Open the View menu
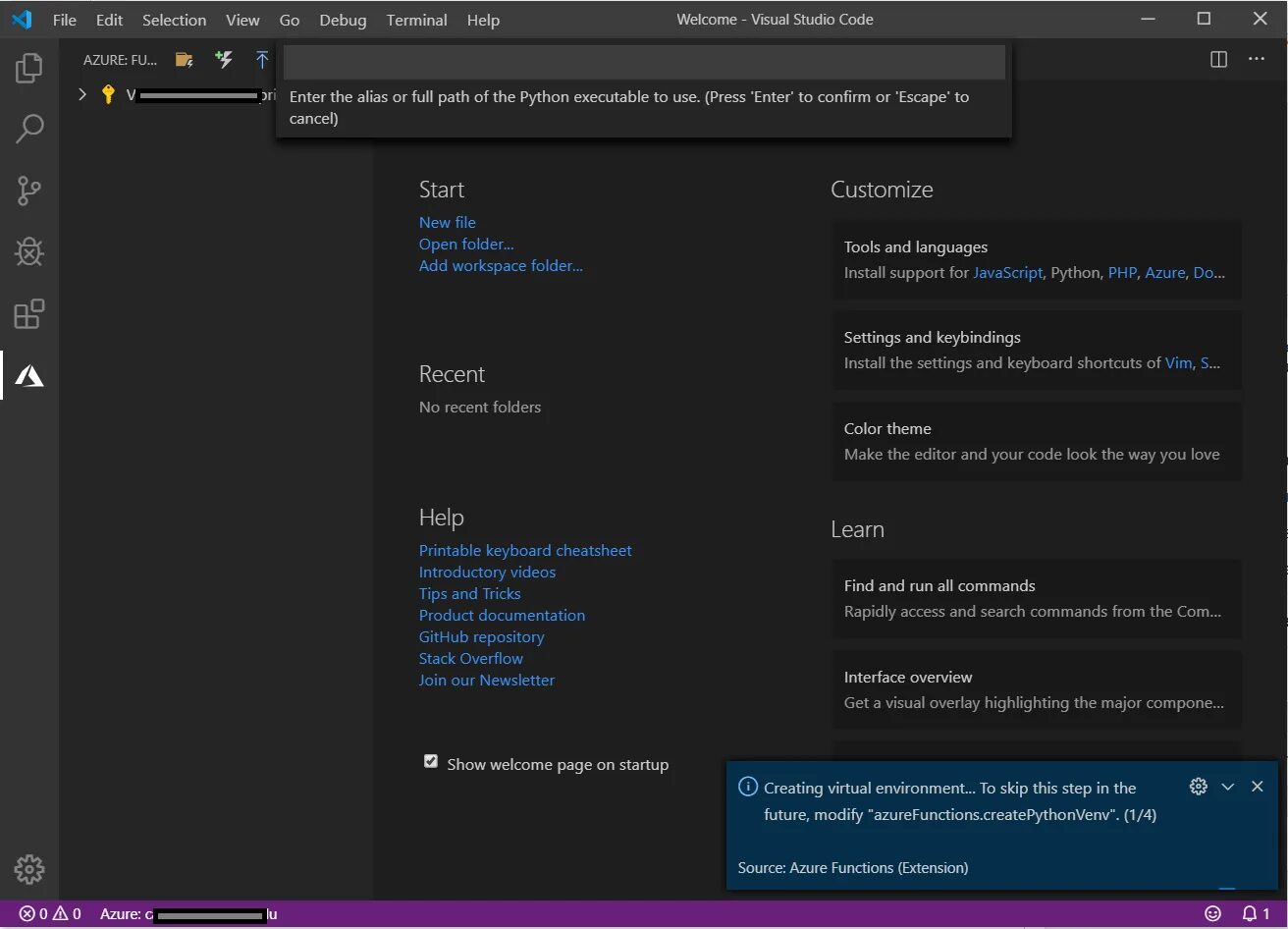Viewport: 1288px width, 929px height. tap(242, 20)
